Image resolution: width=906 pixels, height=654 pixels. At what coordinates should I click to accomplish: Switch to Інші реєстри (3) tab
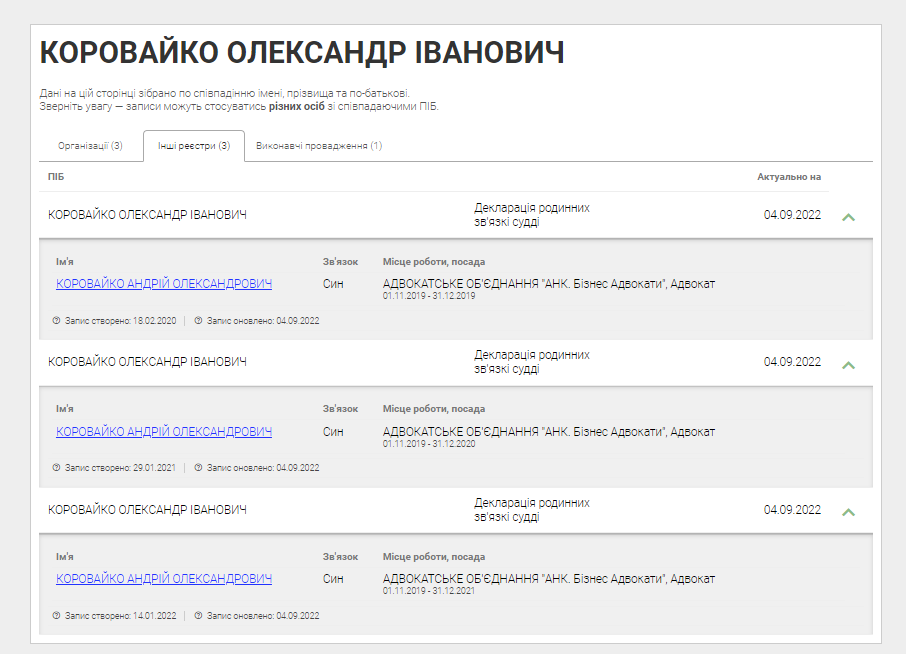[x=193, y=146]
